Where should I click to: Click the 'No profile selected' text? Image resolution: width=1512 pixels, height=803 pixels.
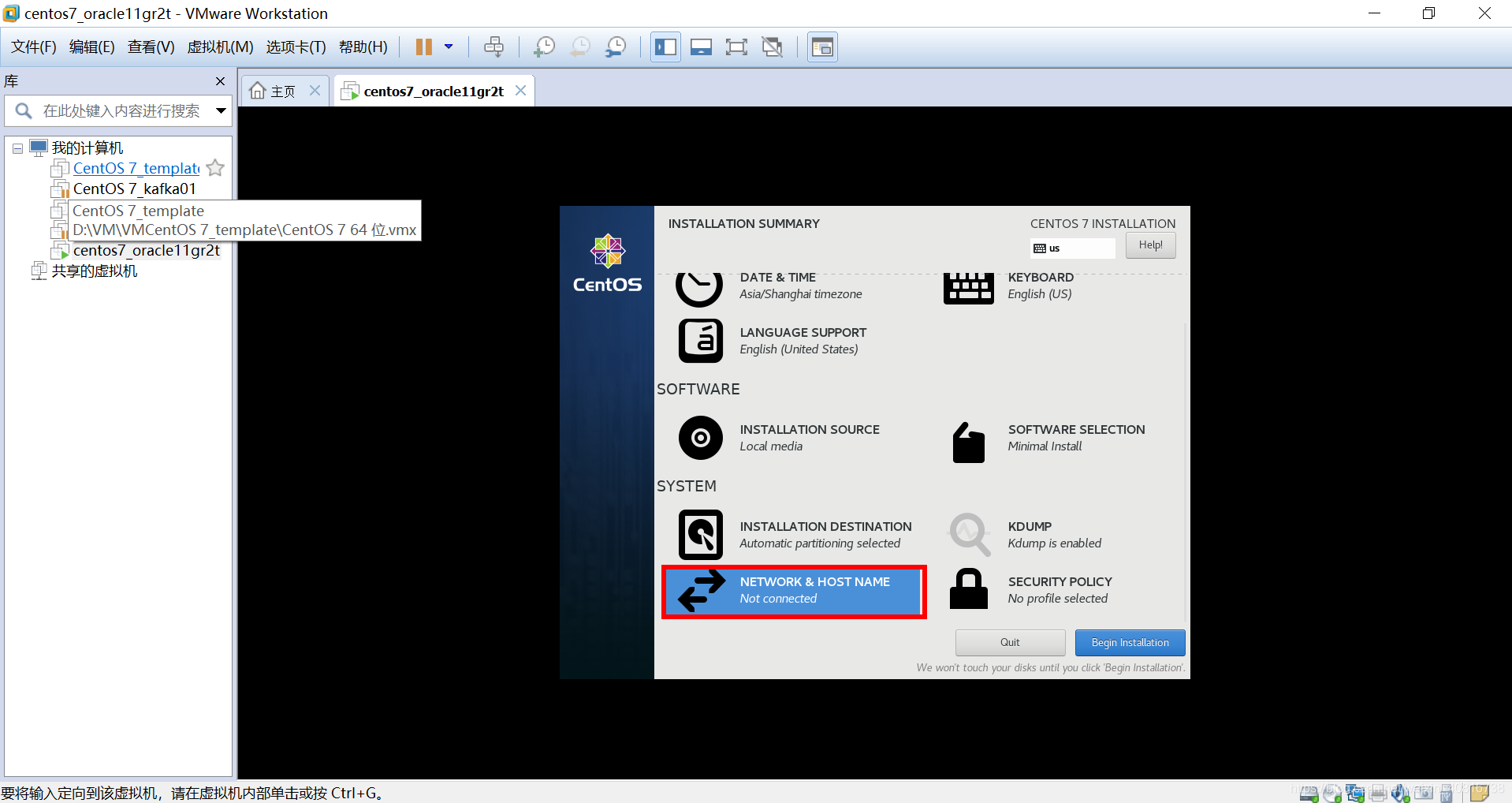pos(1057,599)
